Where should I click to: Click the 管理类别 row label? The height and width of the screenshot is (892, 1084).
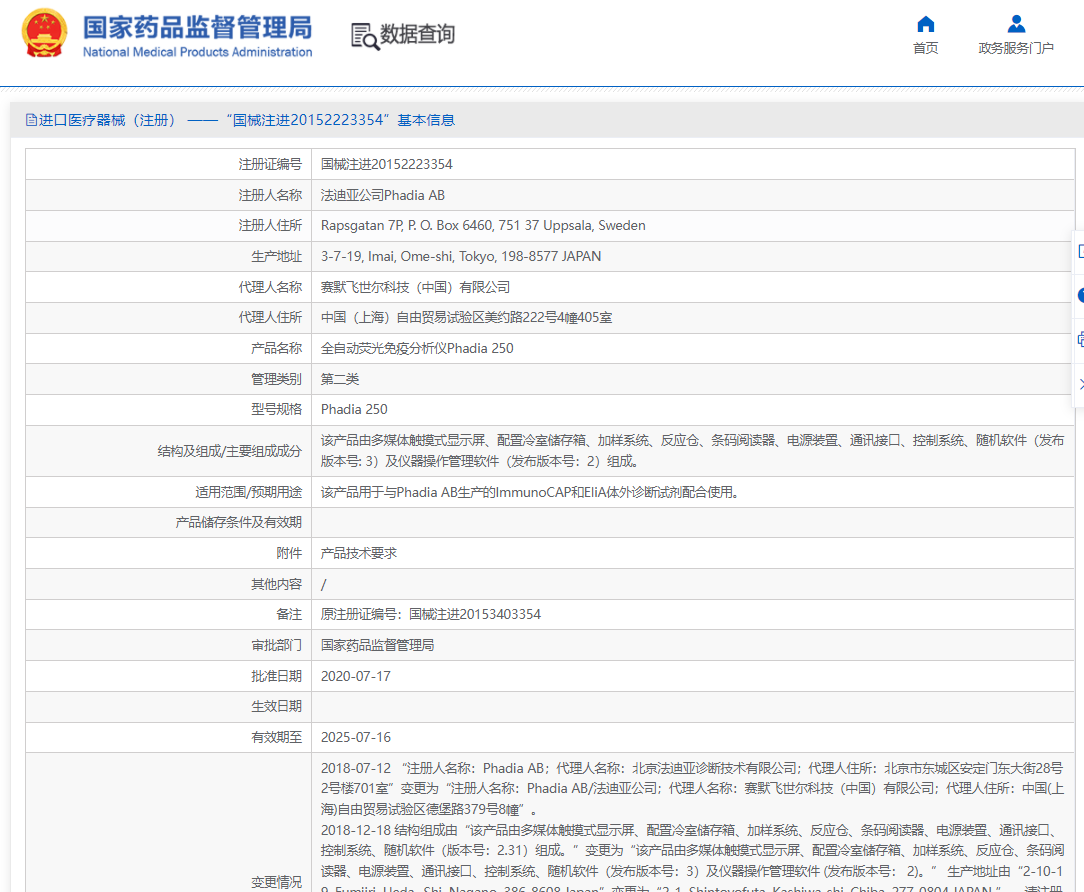(x=277, y=380)
